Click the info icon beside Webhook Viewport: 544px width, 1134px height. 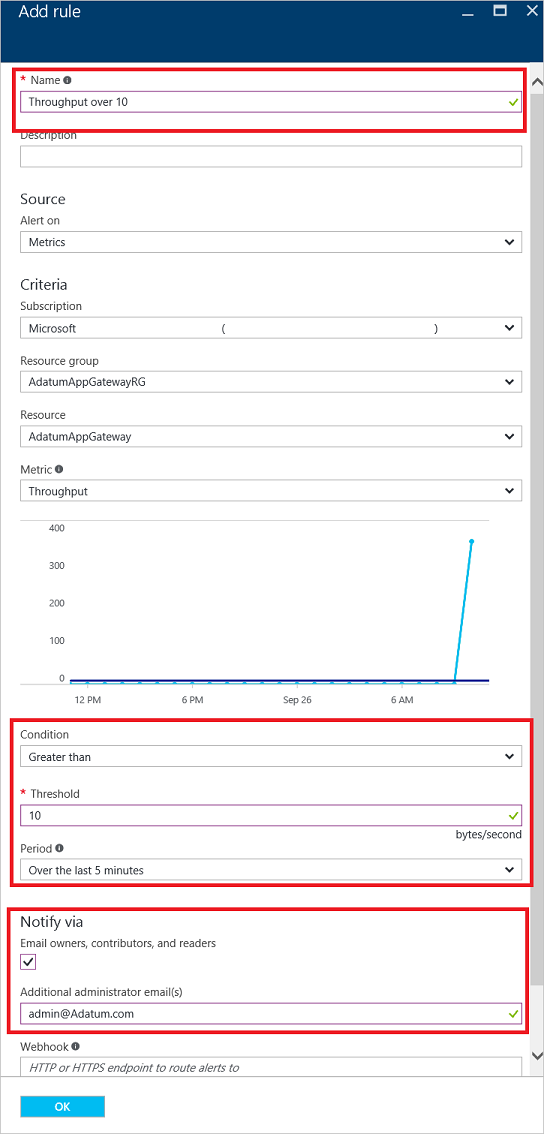(75, 1046)
